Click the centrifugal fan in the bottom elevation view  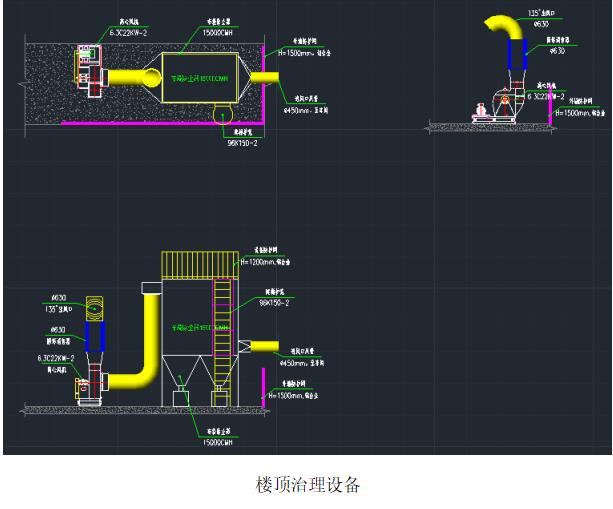tap(92, 380)
